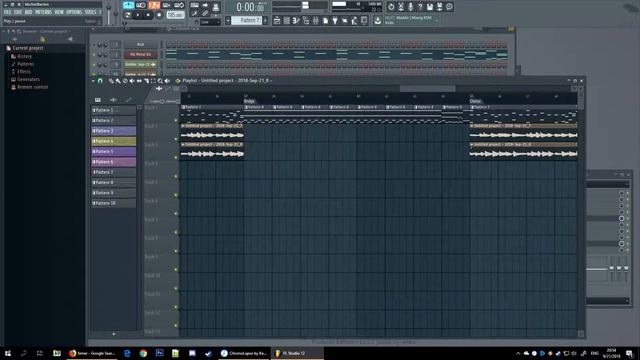
Task: Mute Track 1 using its green dot
Action: 176,120
